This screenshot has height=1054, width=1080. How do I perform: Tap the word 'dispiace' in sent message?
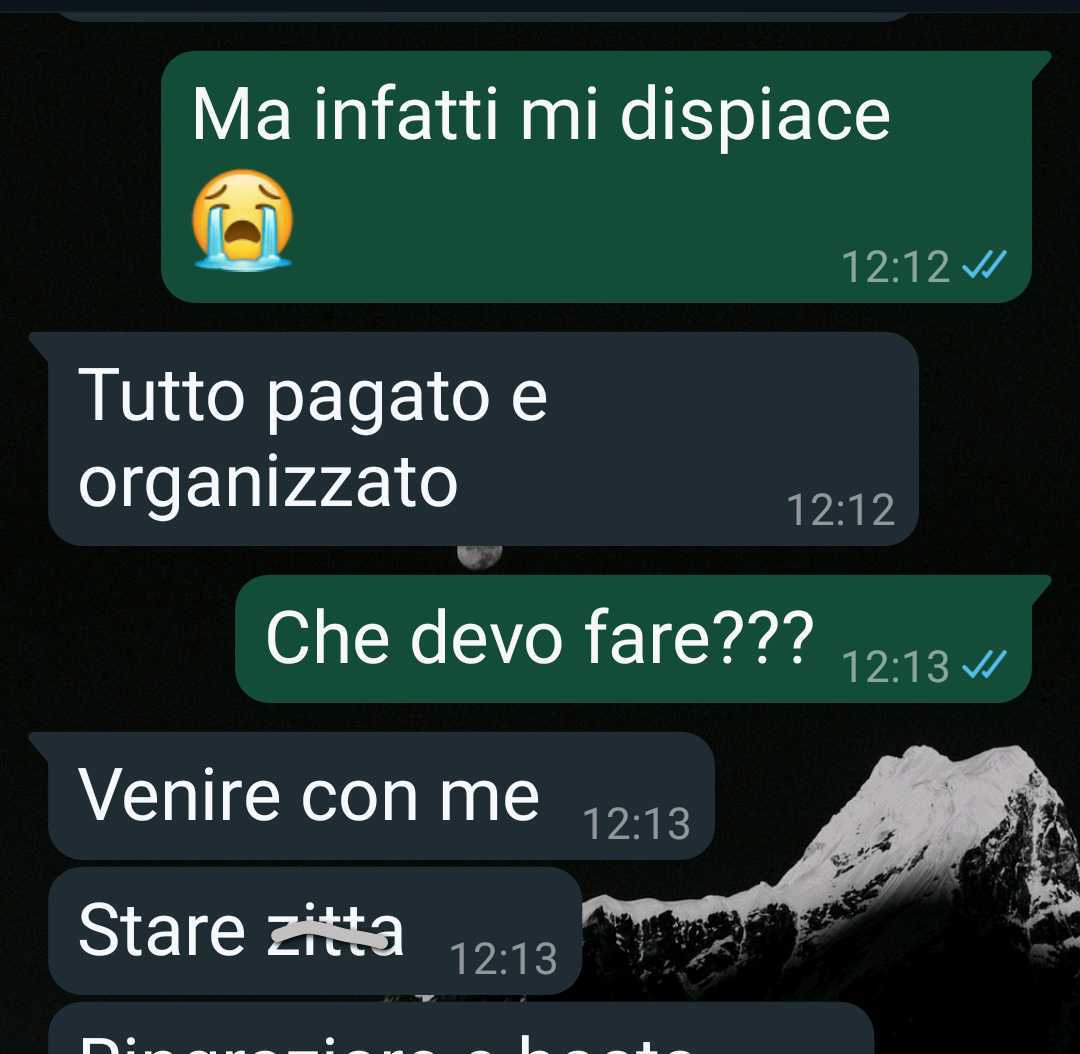[x=756, y=116]
